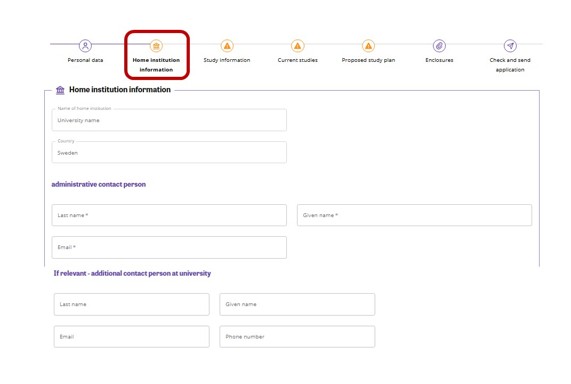Select the Home institution information step icon
The height and width of the screenshot is (384, 571).
pos(156,46)
